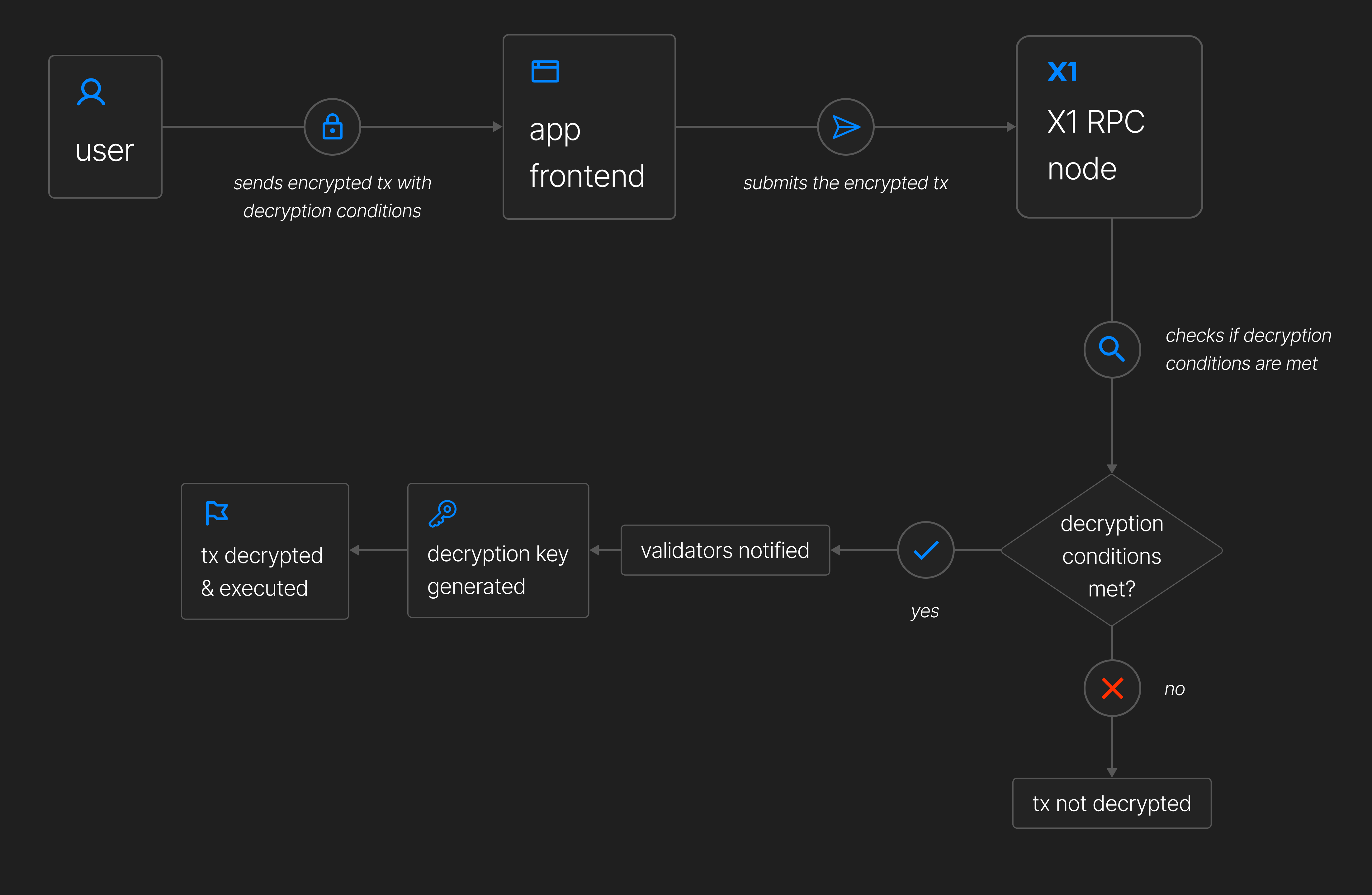Click the user profile icon

91,92
